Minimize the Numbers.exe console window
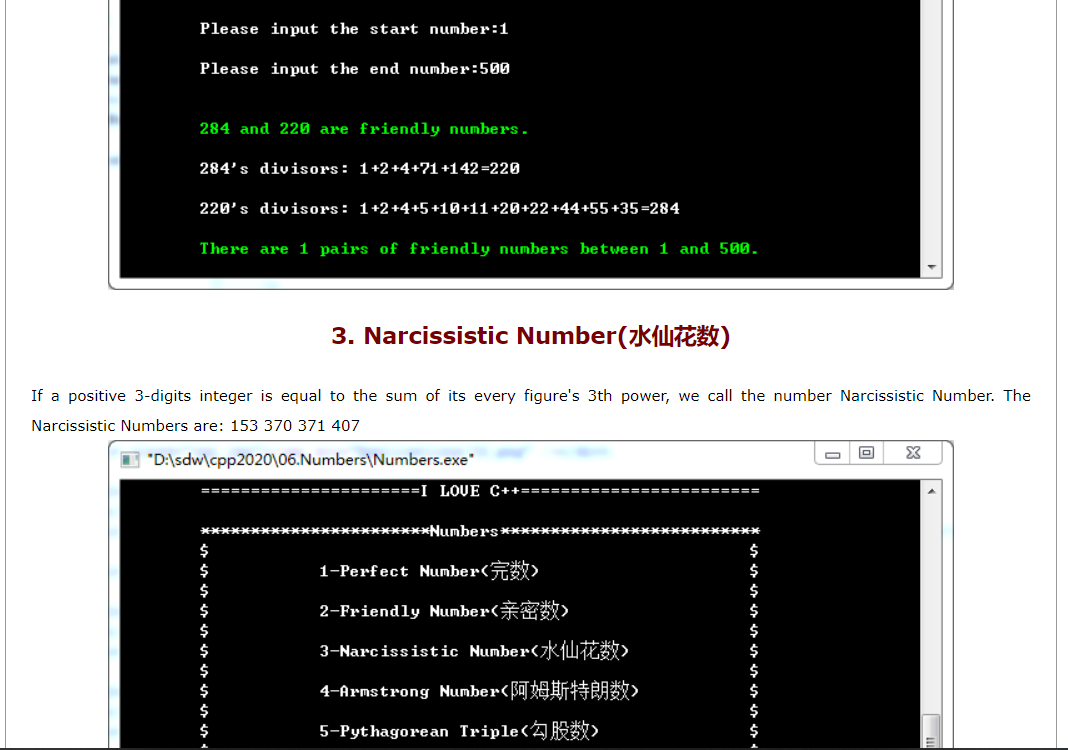 tap(832, 453)
